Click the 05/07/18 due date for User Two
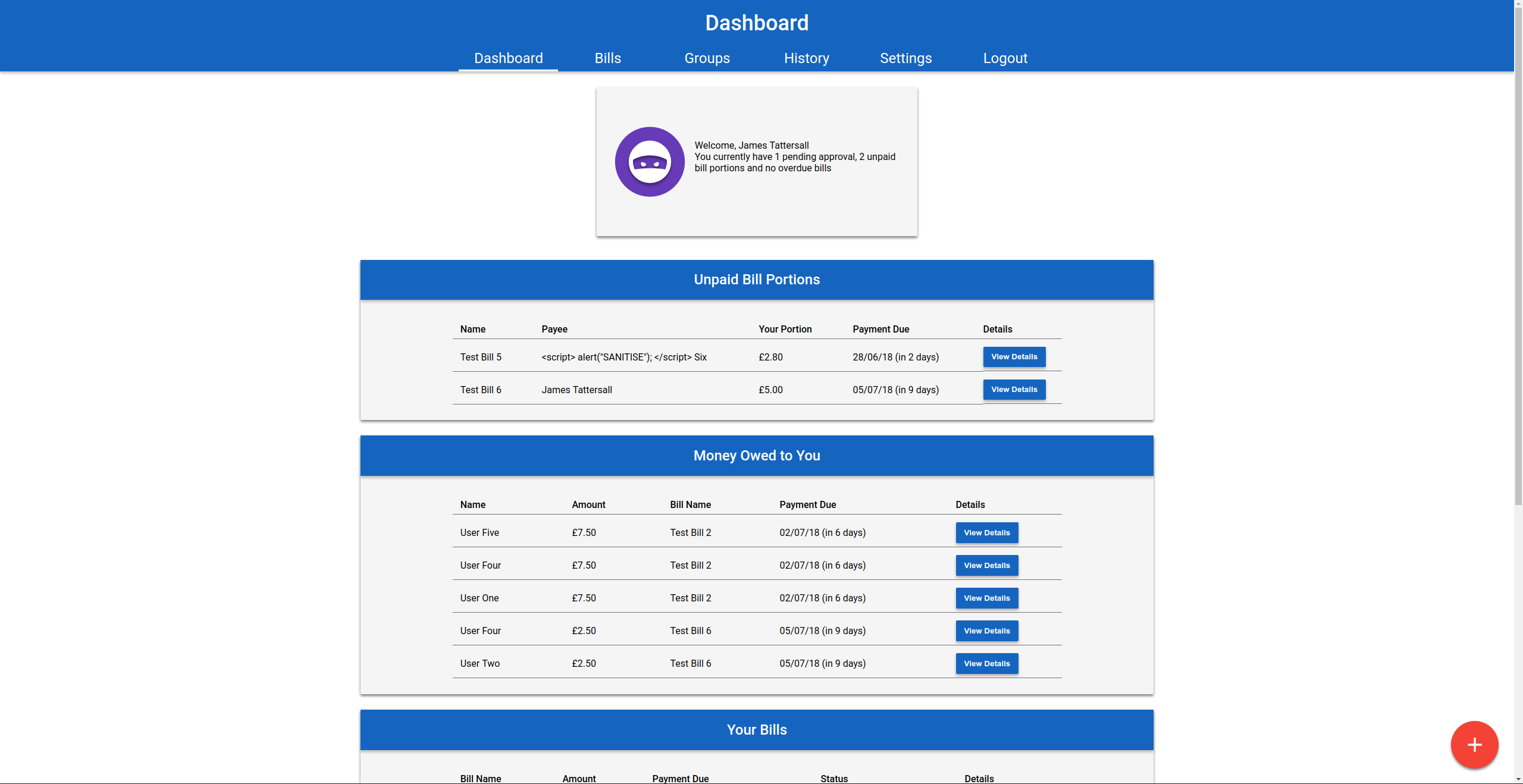This screenshot has height=784, width=1523. click(822, 663)
